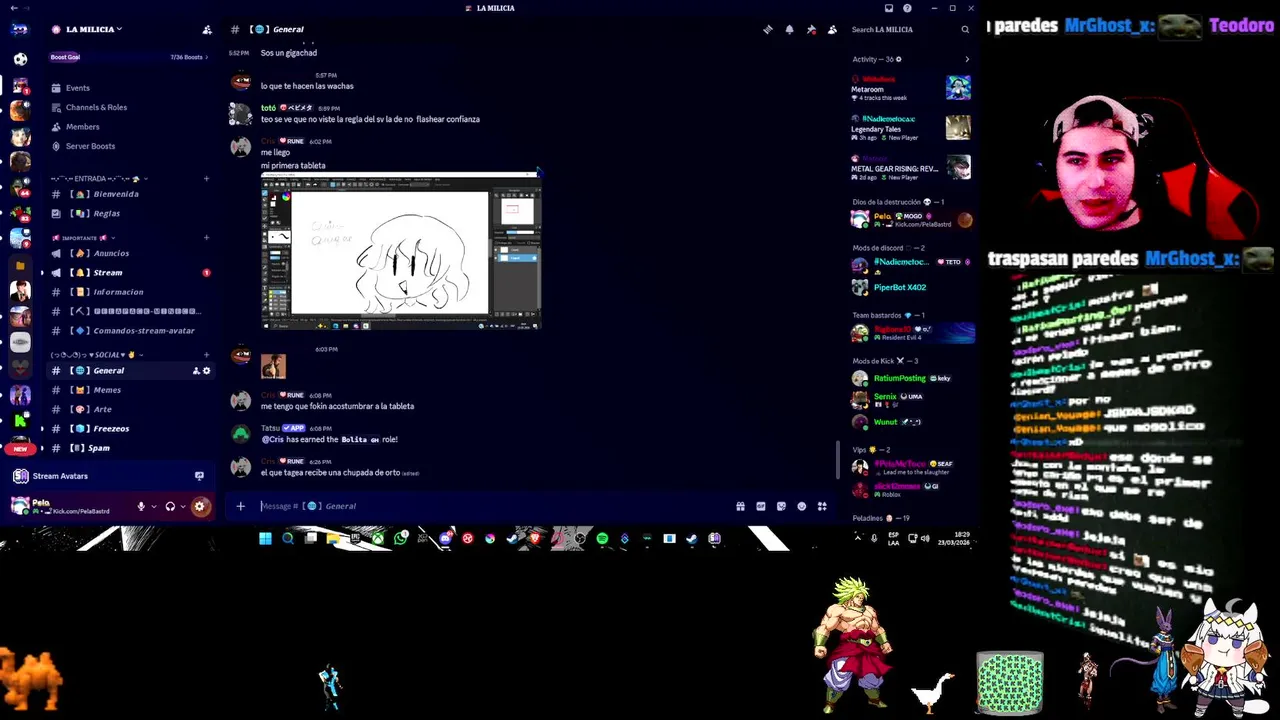Open the Arte channel
1280x720 pixels.
tap(128, 409)
